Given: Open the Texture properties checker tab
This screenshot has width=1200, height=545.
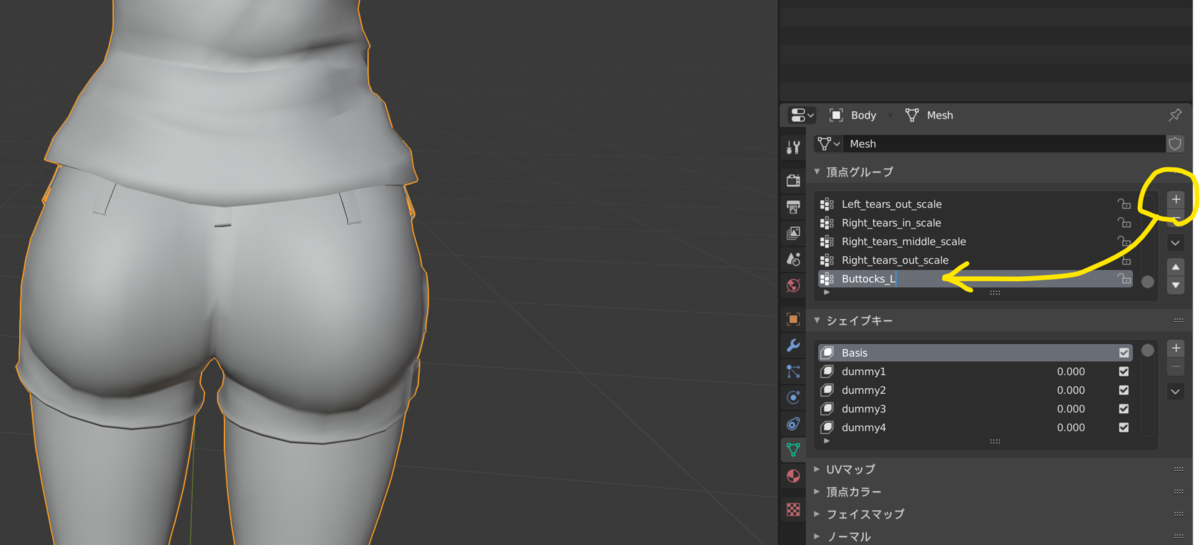Looking at the screenshot, I should [x=793, y=509].
